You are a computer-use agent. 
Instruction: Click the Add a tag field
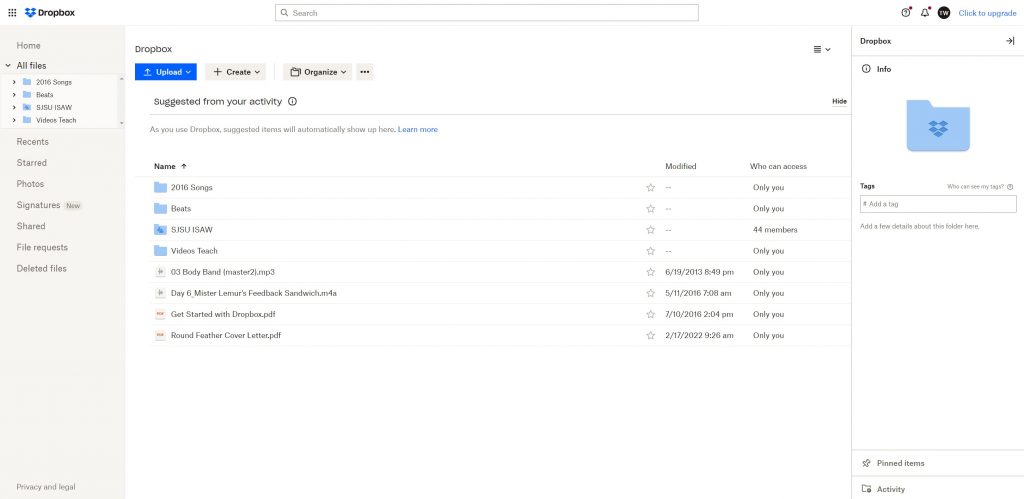coord(938,204)
